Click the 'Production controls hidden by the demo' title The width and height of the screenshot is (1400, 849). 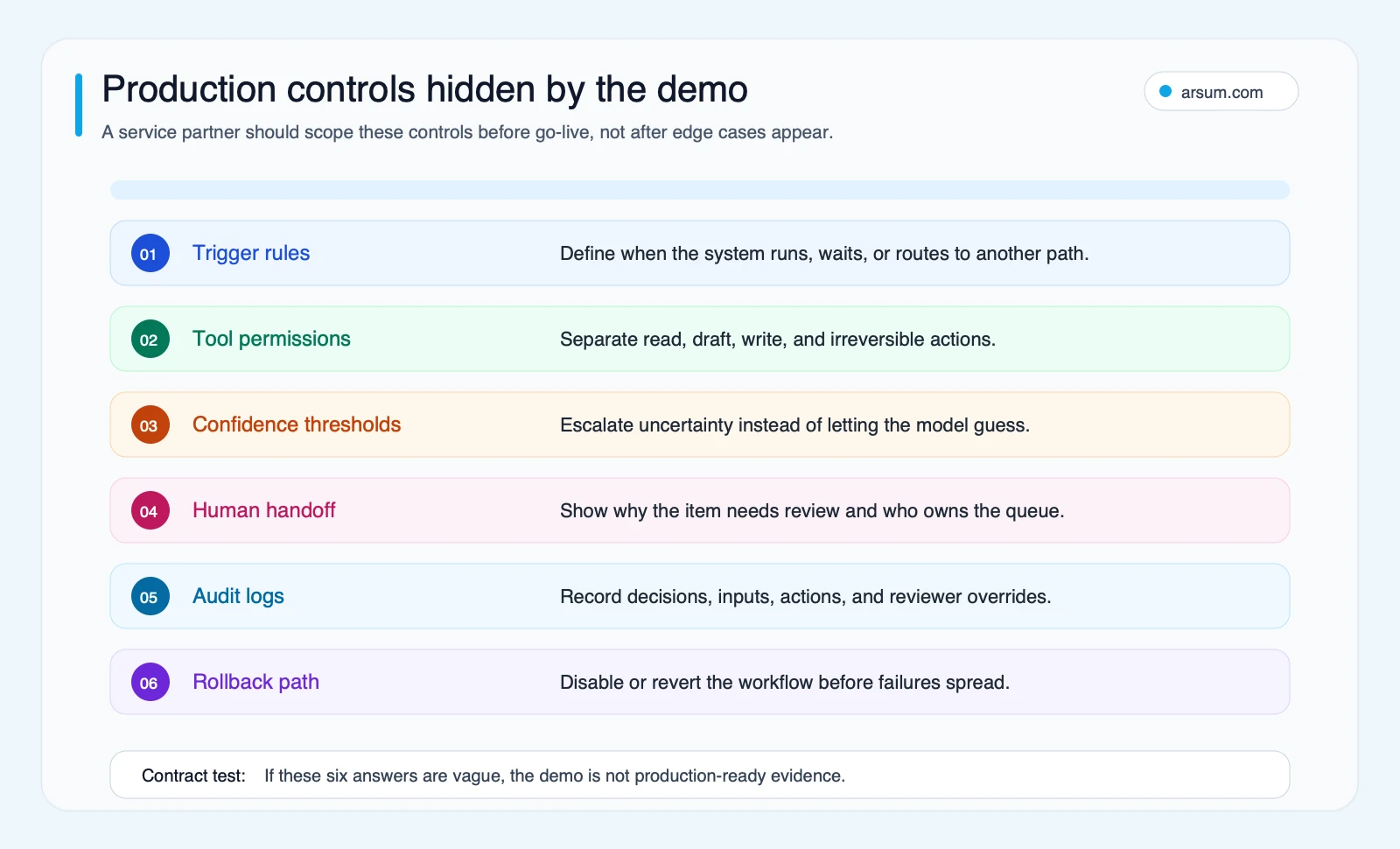click(x=425, y=89)
